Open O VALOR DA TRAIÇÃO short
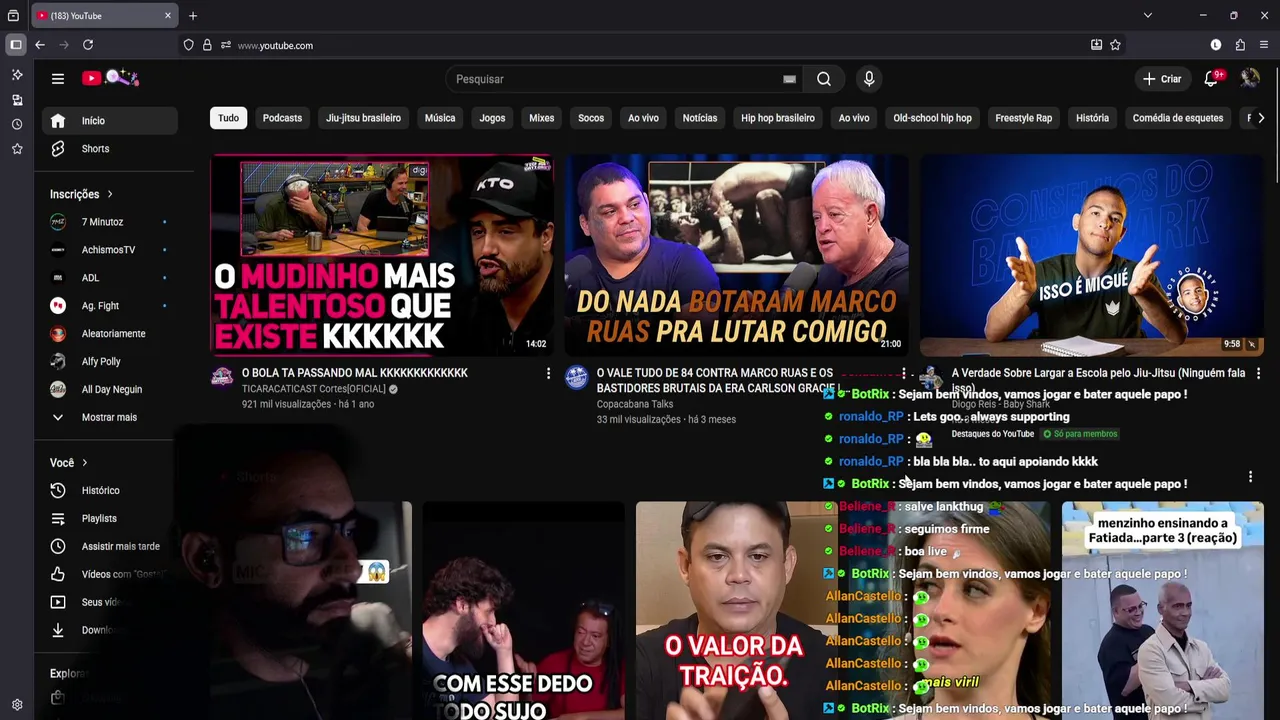Image resolution: width=1280 pixels, height=720 pixels. click(x=735, y=610)
